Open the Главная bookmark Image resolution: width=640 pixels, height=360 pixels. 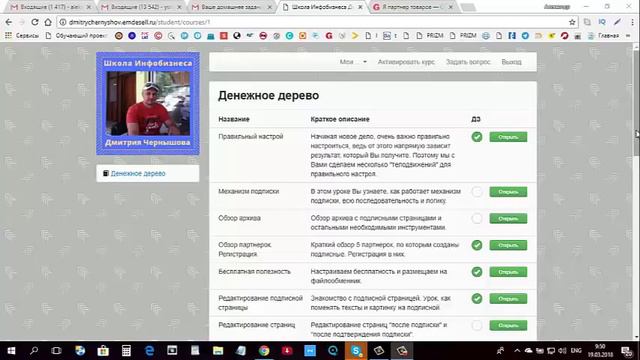tap(604, 36)
